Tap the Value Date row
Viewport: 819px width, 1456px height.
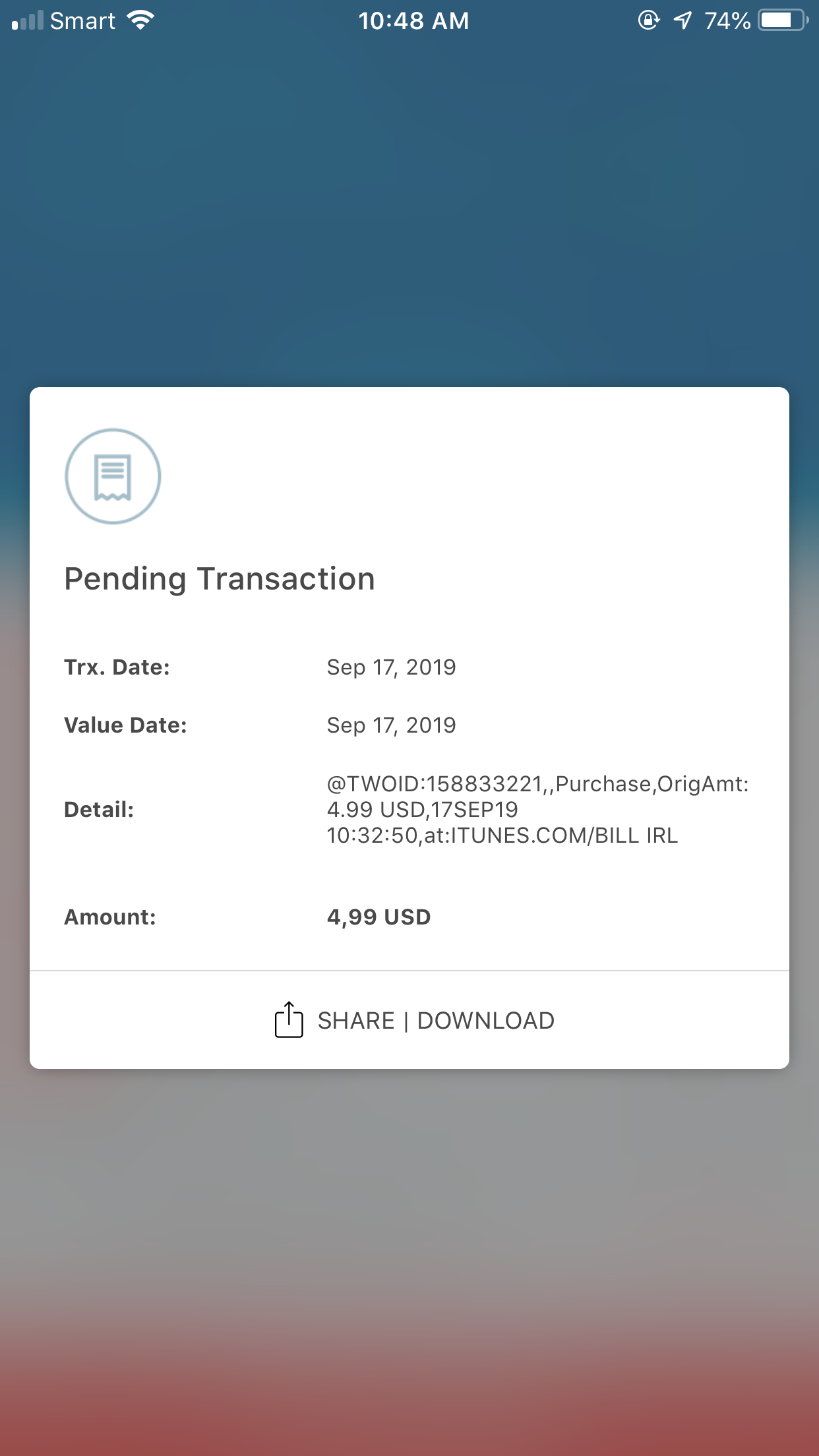click(x=126, y=725)
